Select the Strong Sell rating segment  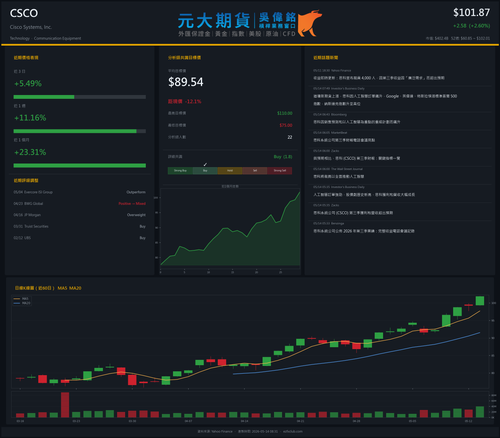click(280, 171)
